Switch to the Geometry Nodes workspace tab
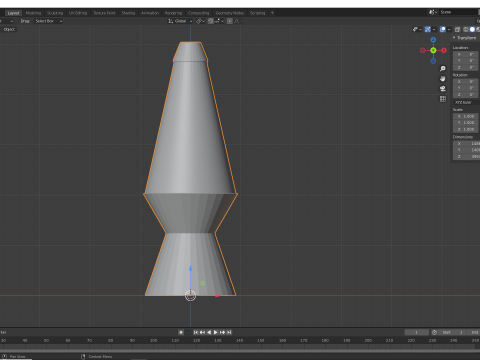Viewport: 480px width, 360px height. (230, 13)
